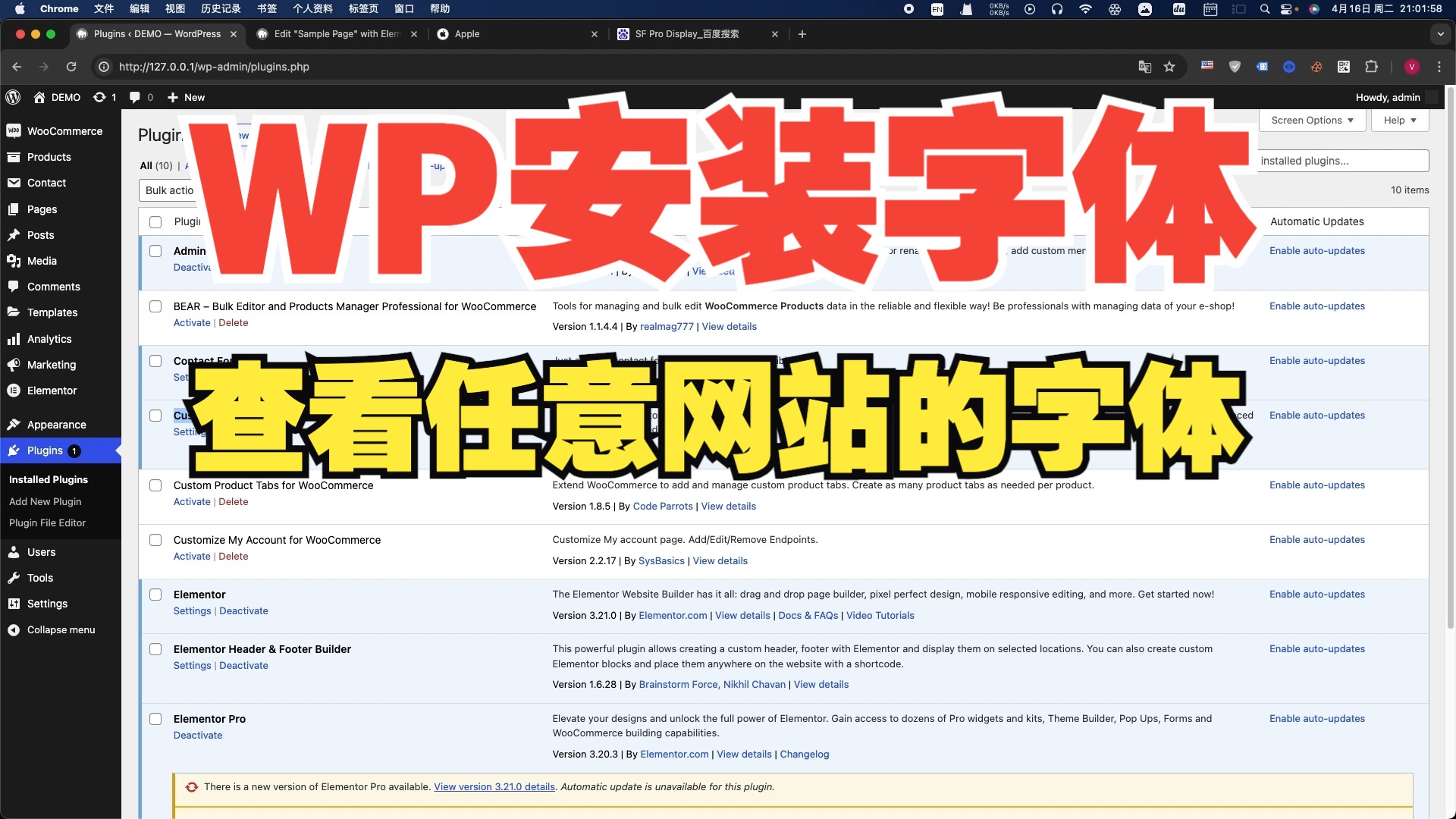Screen dimensions: 1456x819
Task: Open Chrome three-dot menu
Action: (x=1439, y=67)
